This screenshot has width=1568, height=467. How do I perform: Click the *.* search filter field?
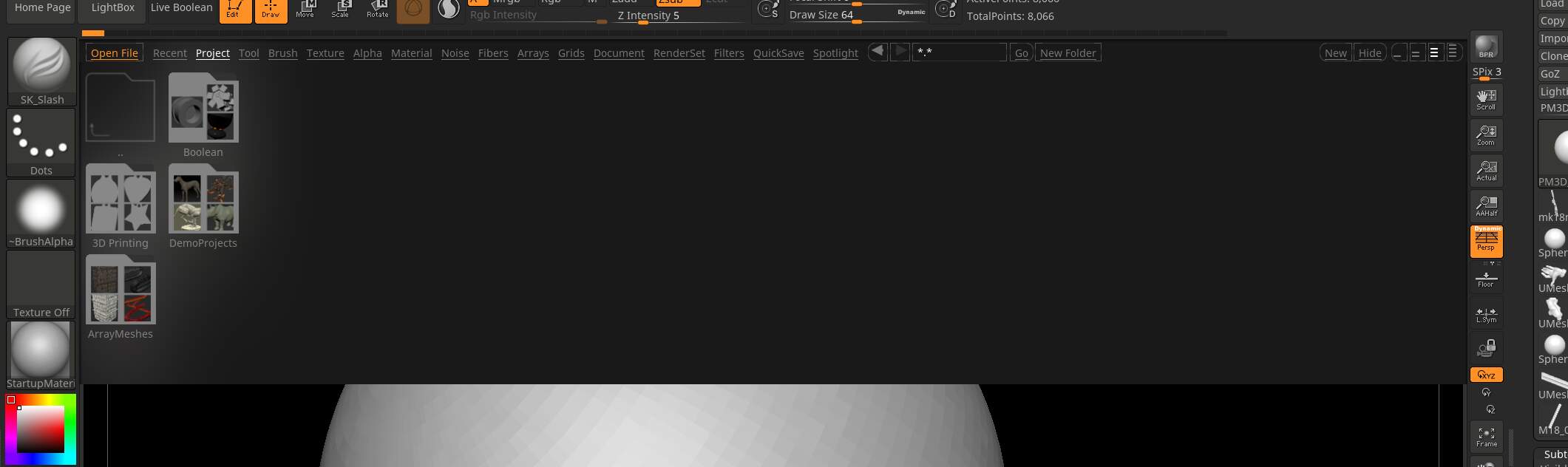coord(960,52)
